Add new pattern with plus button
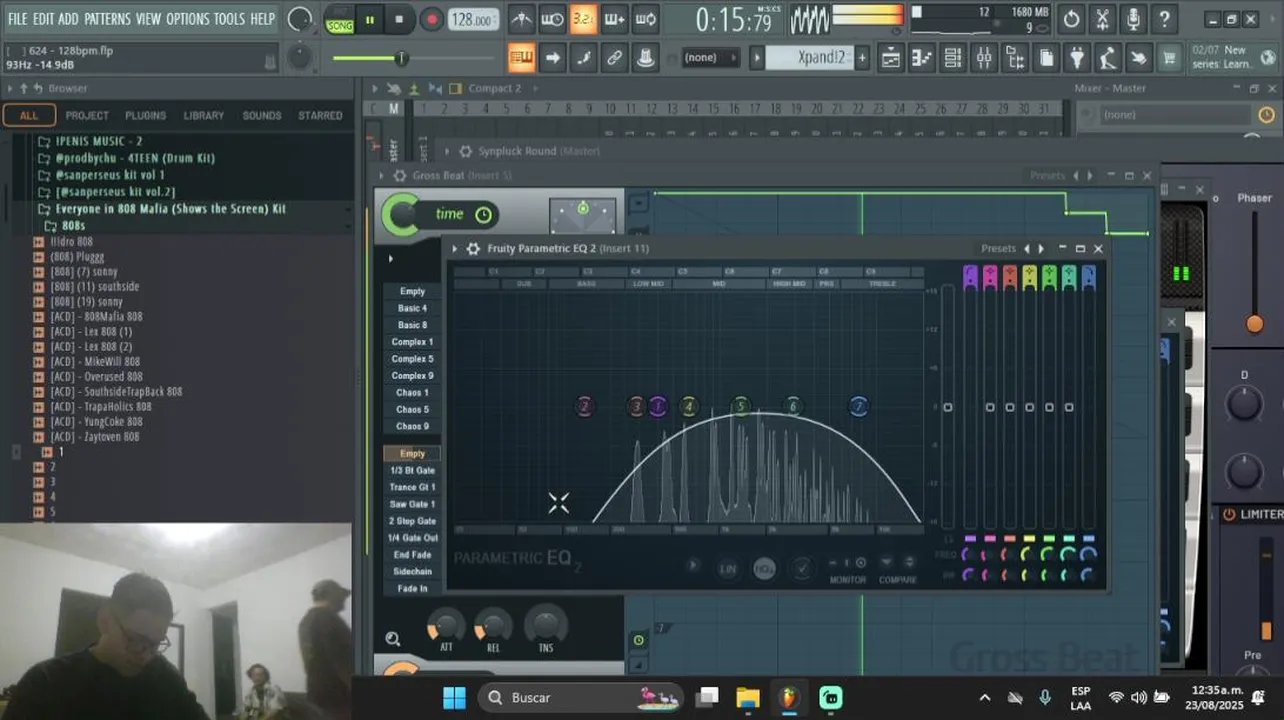Viewport: 1284px width, 720px height. [x=862, y=58]
